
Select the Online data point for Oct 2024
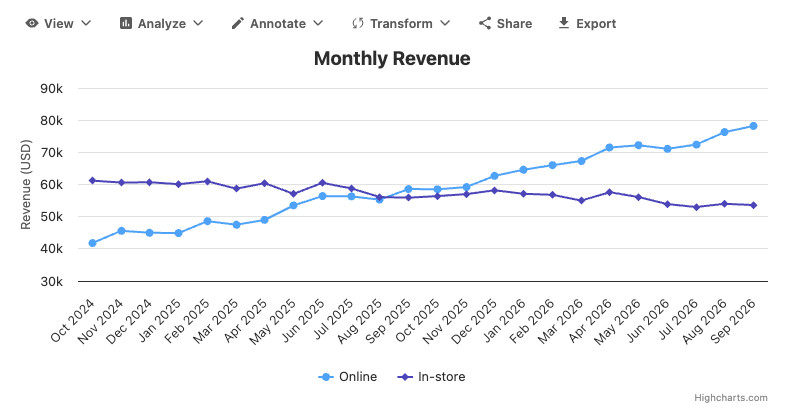point(92,243)
